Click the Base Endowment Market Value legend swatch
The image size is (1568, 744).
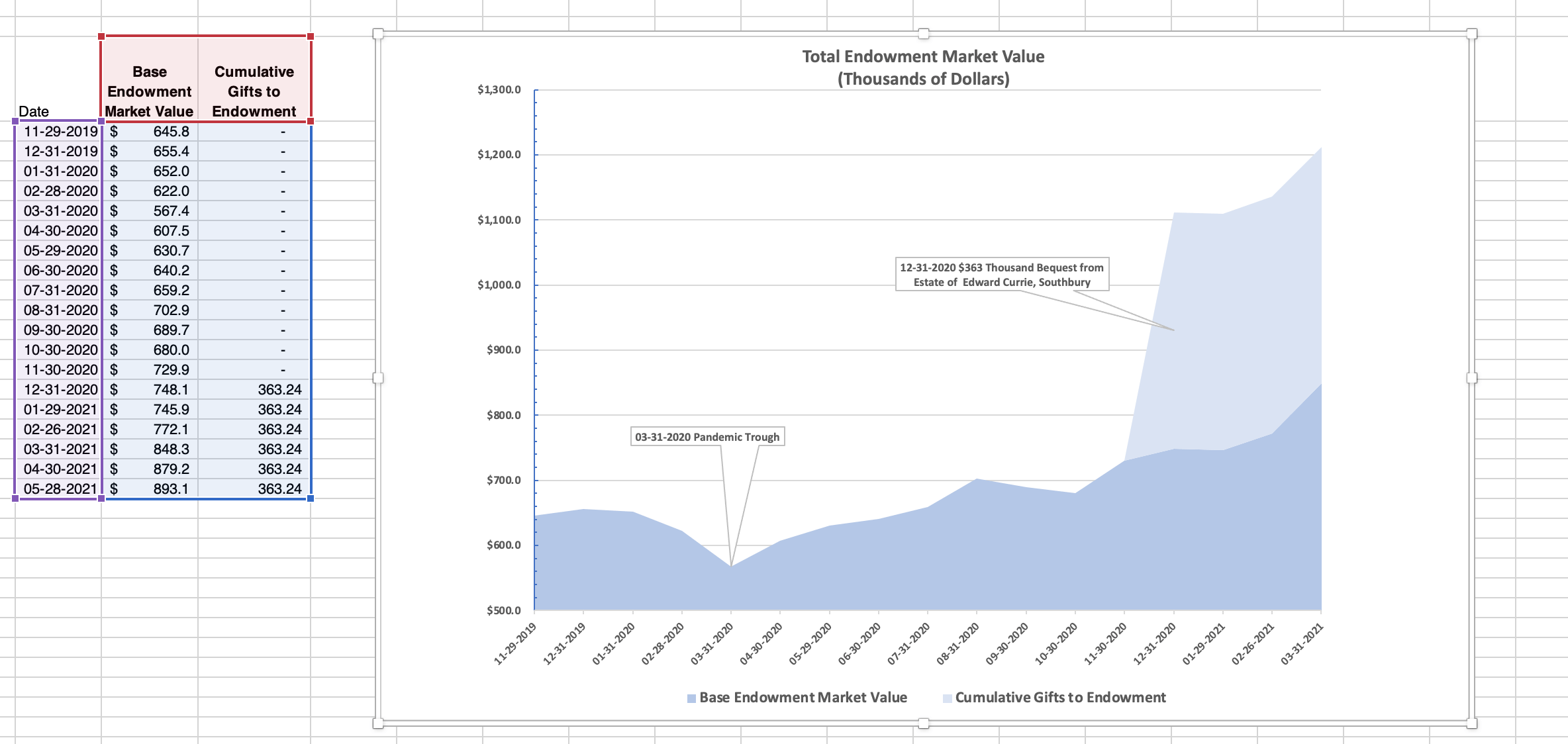(691, 698)
